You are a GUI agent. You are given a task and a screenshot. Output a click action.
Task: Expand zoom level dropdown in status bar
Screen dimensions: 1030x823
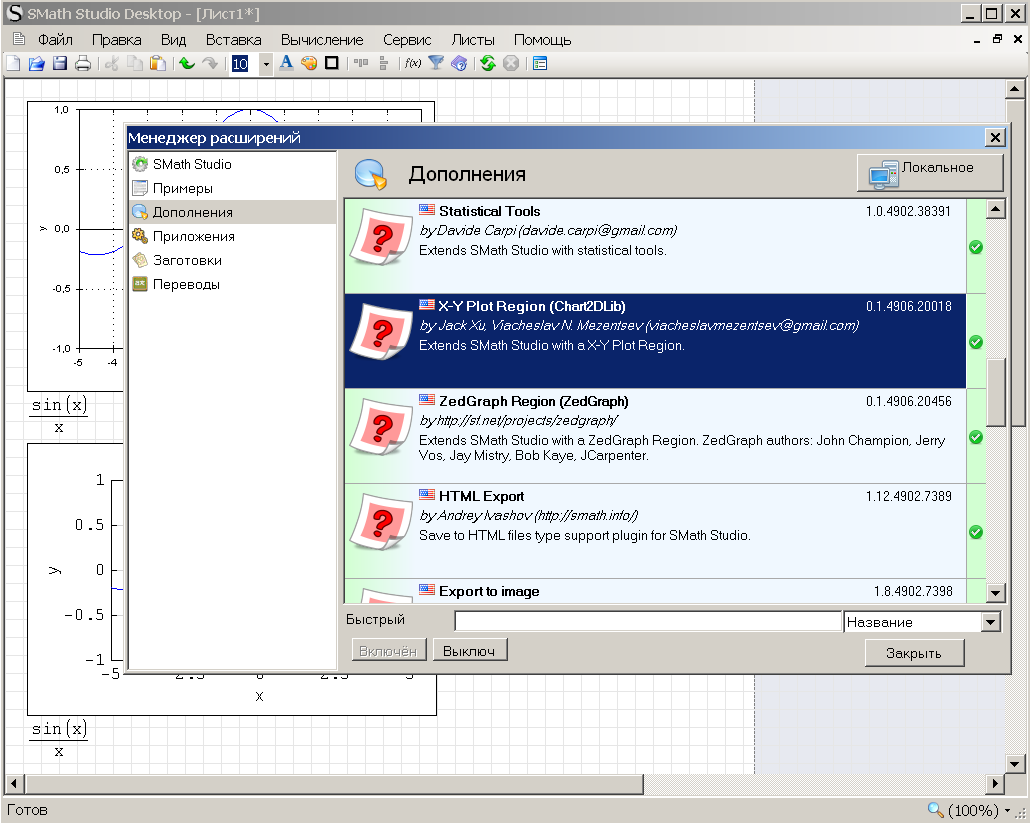pyautogui.click(x=1008, y=811)
